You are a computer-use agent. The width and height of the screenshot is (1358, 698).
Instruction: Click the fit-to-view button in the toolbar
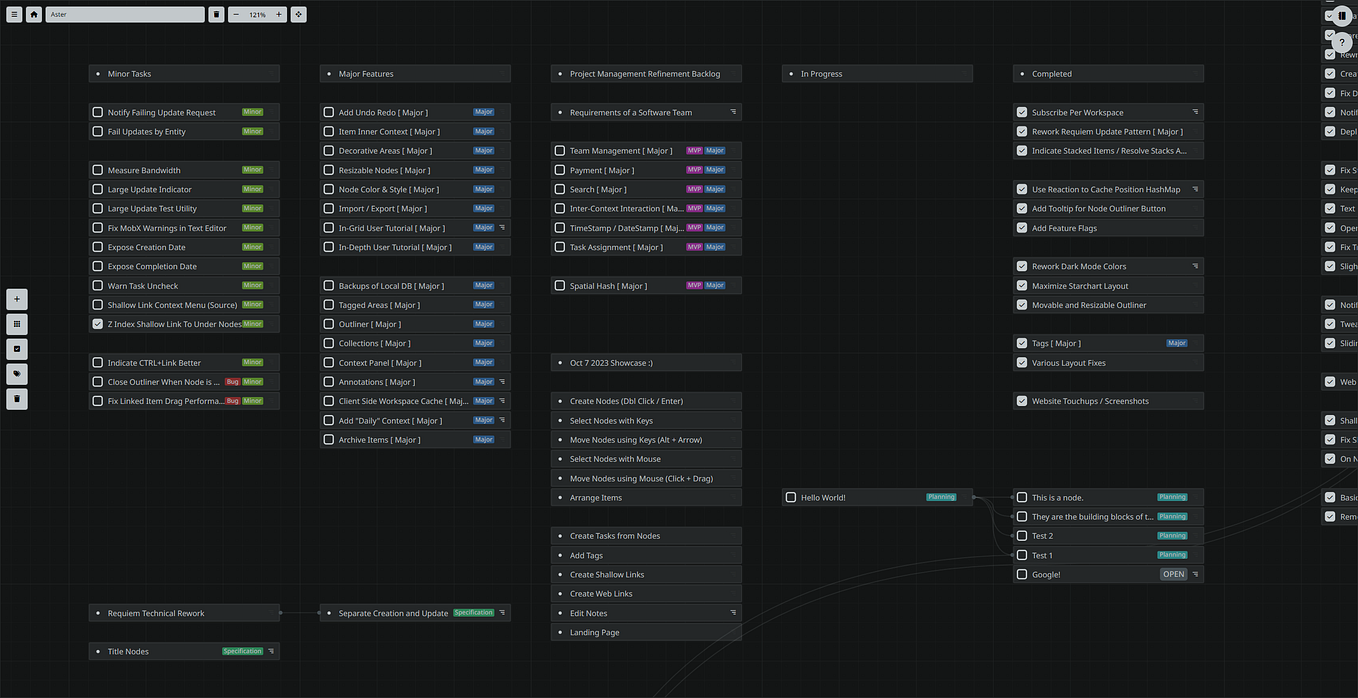point(298,14)
